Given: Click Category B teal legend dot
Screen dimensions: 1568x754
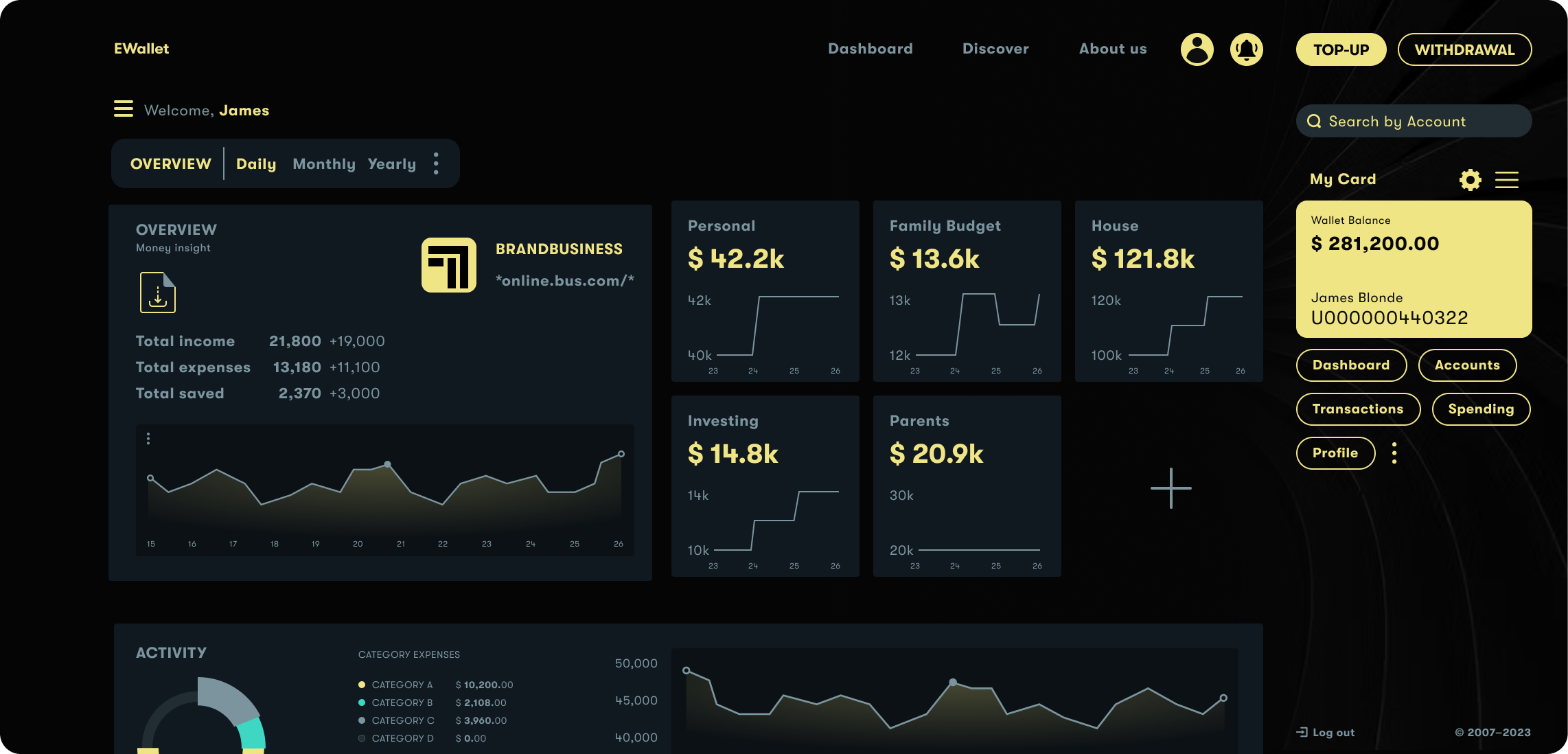Looking at the screenshot, I should (362, 702).
